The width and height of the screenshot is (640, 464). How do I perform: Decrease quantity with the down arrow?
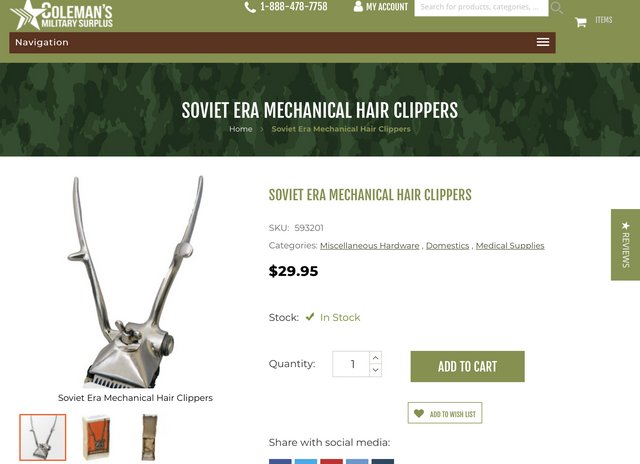tap(376, 370)
